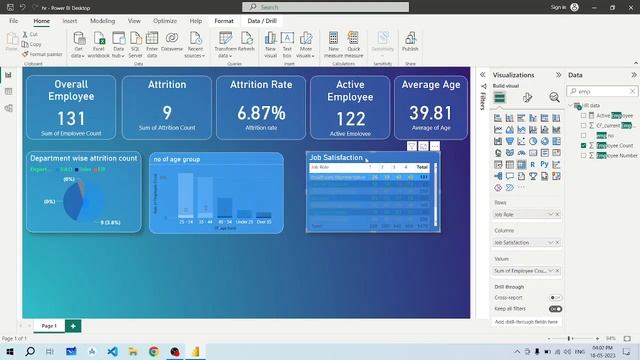Refresh the data from the ribbon
This screenshot has width=640, height=360.
(246, 42)
